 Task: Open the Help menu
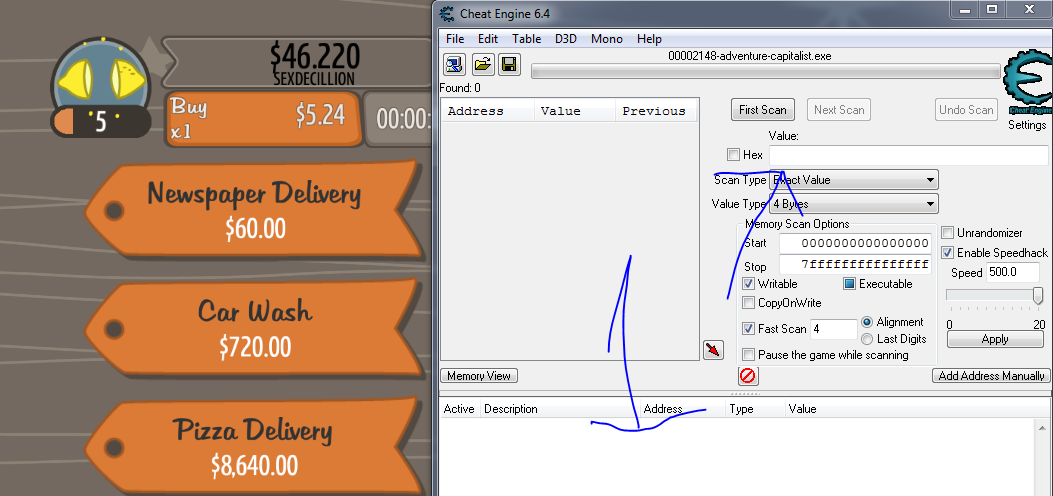point(649,39)
